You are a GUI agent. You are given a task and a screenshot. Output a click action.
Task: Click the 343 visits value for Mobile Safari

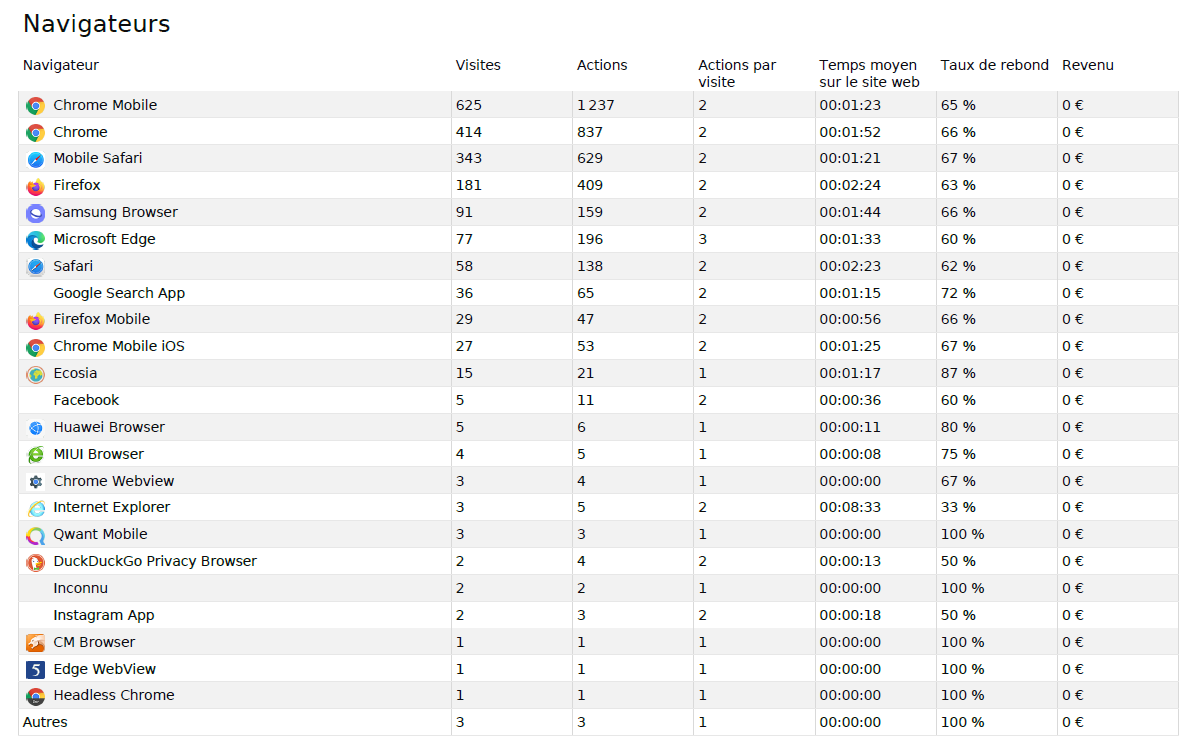[x=468, y=158]
